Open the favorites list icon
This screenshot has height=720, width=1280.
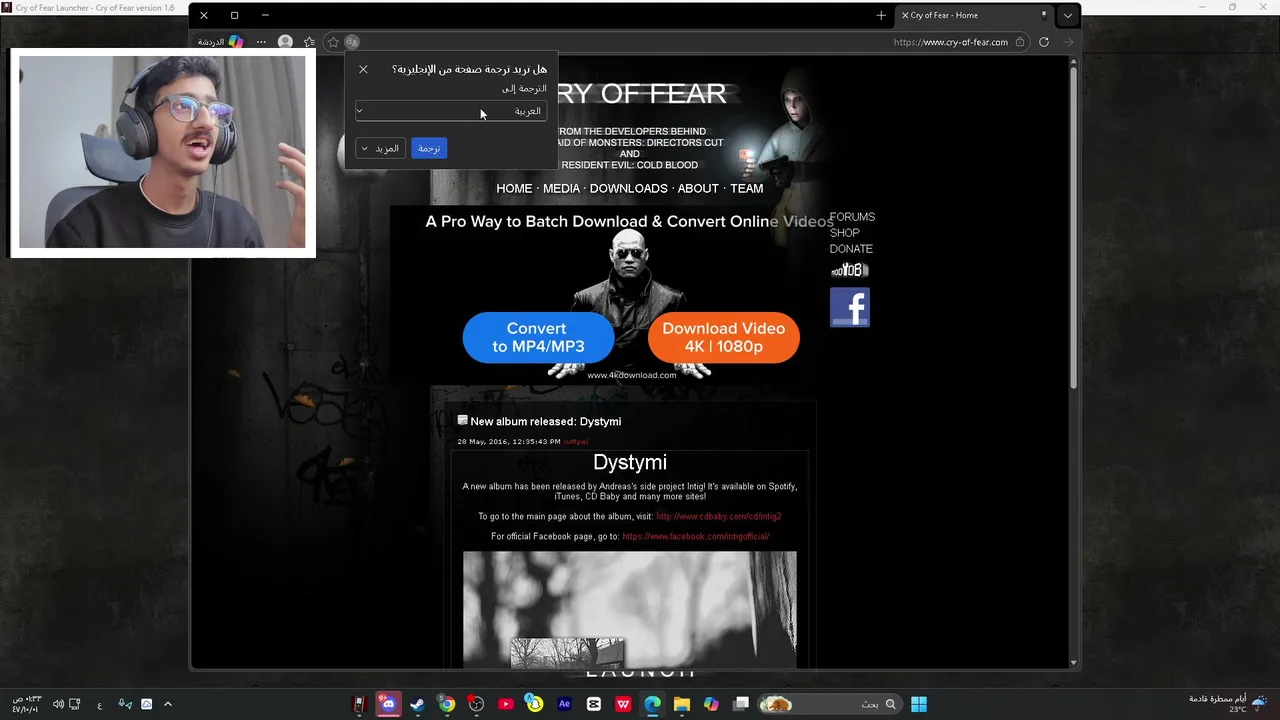click(309, 42)
